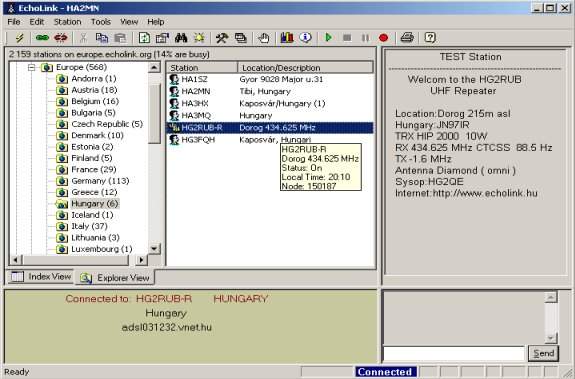Select Bulgaria (5) in the tree
The image size is (575, 379).
click(93, 113)
